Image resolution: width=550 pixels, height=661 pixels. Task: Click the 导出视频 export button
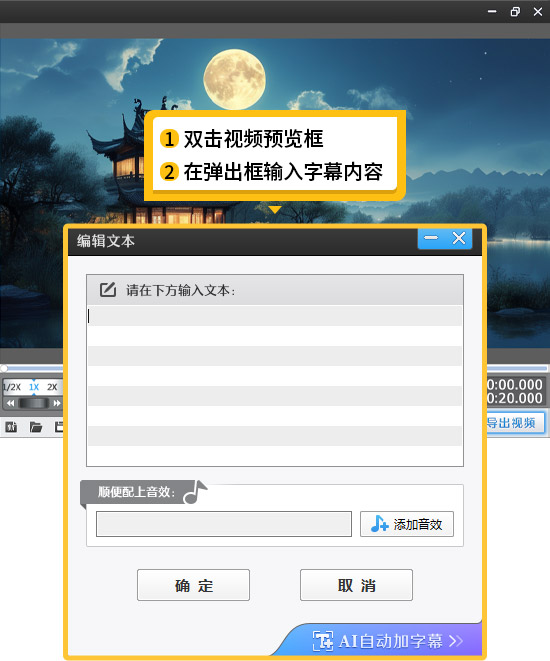coord(515,422)
